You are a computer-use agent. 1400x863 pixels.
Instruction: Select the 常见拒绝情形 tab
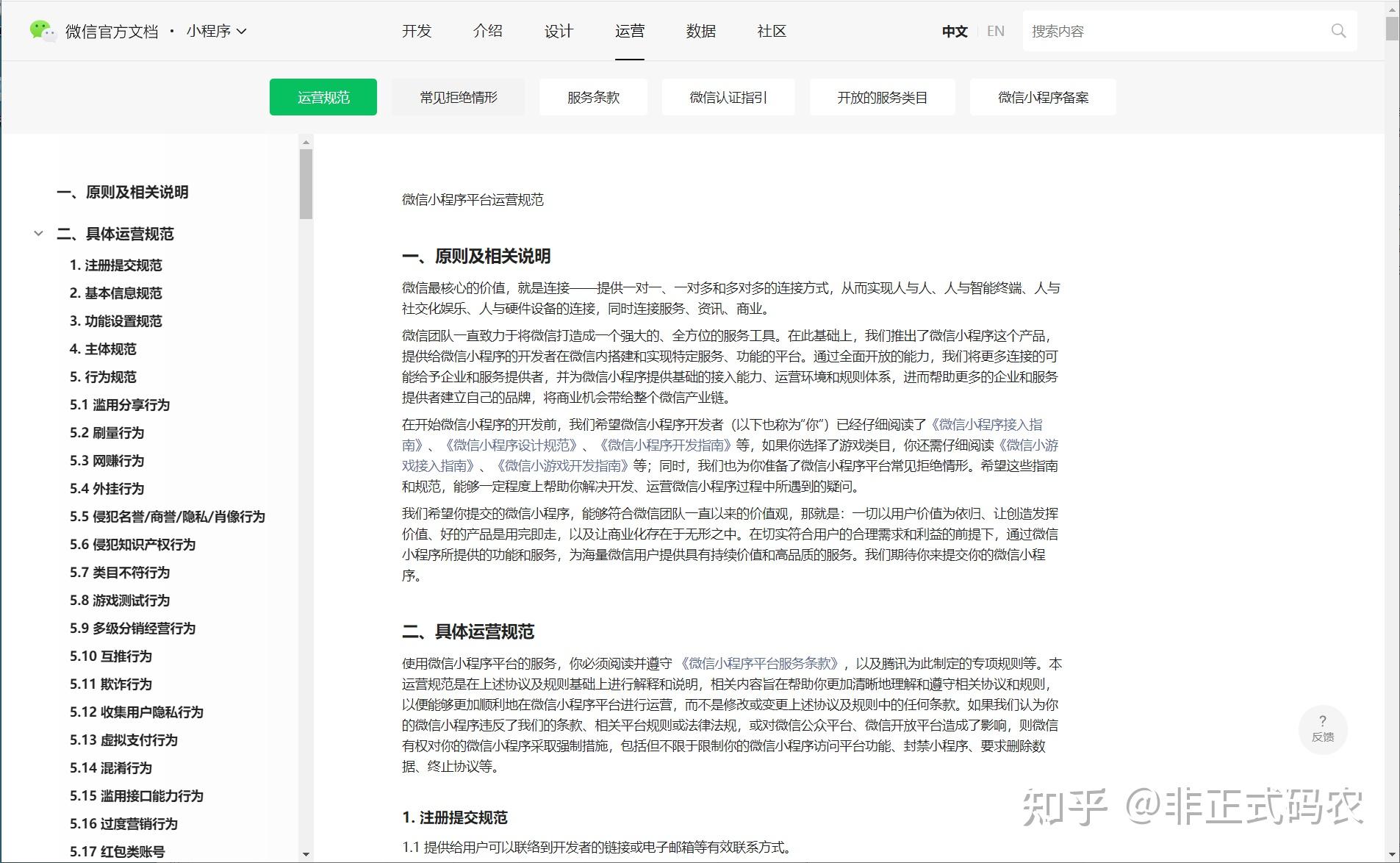(459, 97)
